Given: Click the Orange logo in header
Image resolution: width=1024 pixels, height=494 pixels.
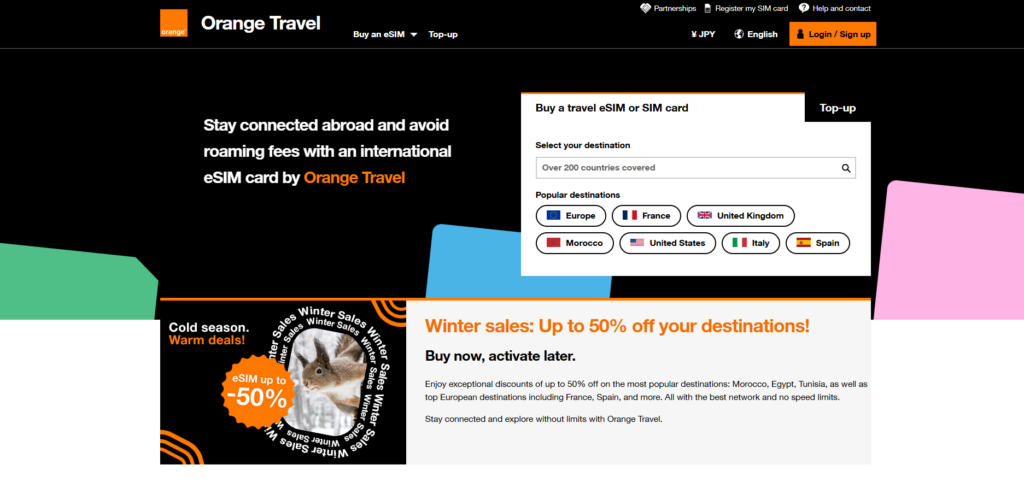Looking at the screenshot, I should coord(174,23).
